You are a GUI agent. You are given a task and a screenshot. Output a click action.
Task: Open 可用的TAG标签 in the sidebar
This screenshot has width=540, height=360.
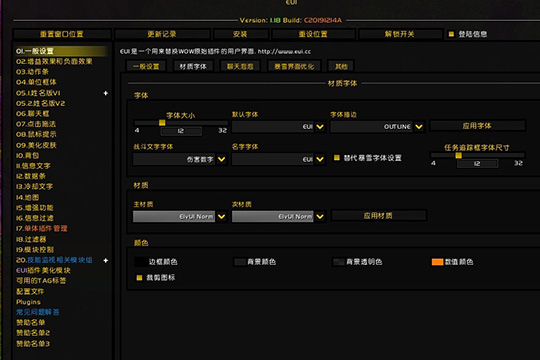[41, 281]
